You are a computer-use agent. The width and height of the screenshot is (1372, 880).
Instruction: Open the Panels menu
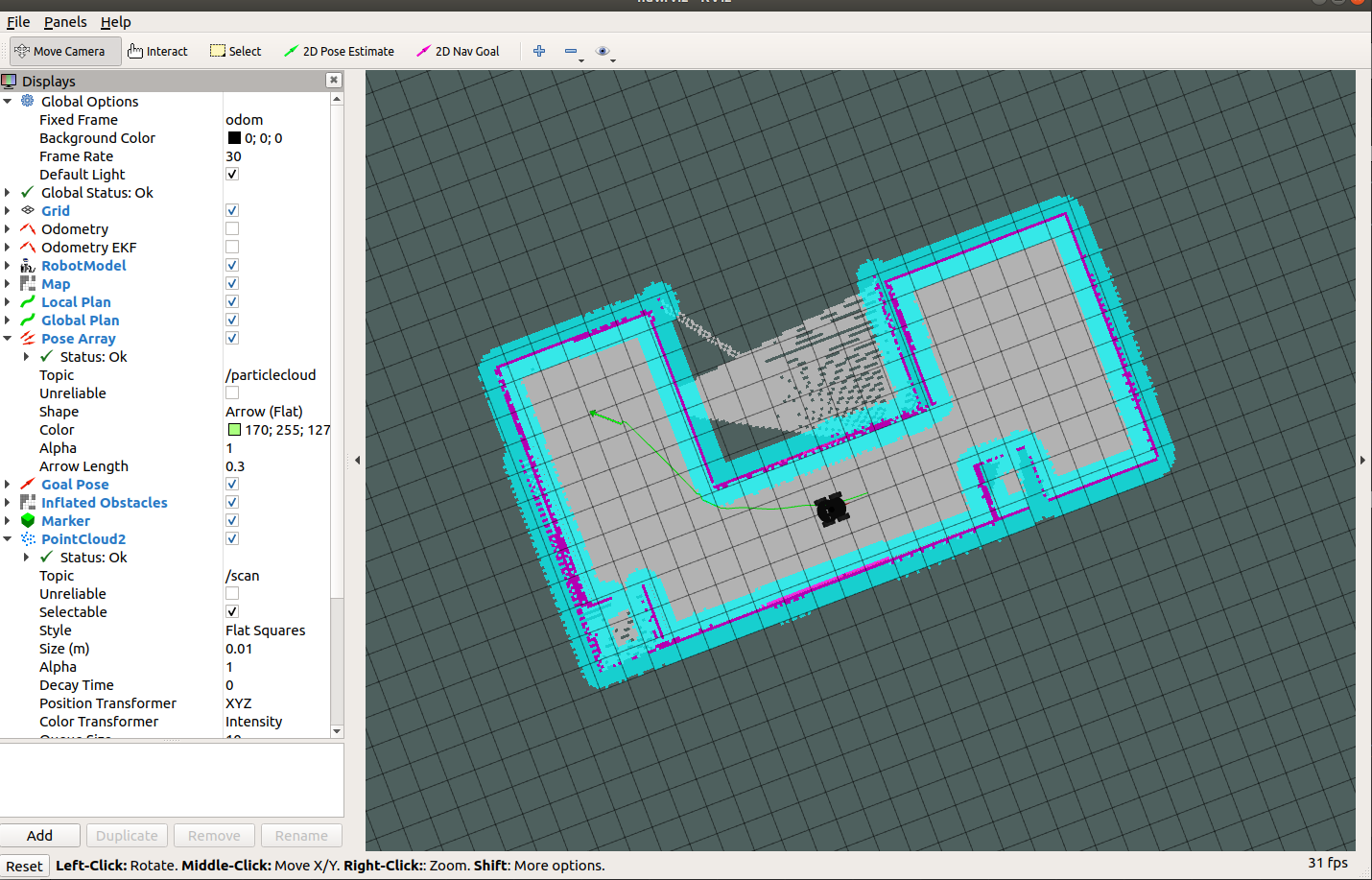(x=65, y=22)
